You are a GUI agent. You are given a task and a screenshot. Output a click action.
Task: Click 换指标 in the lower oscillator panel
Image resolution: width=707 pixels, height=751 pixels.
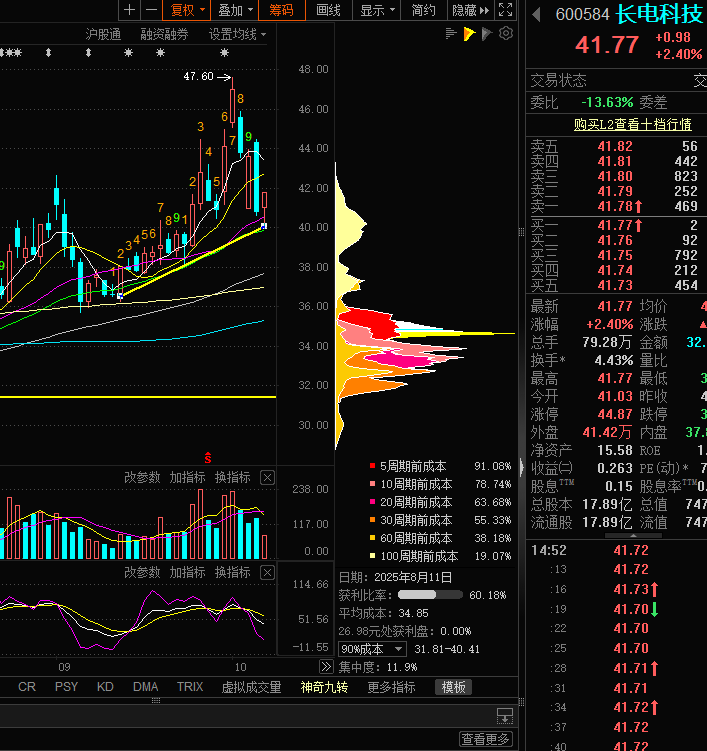click(232, 572)
